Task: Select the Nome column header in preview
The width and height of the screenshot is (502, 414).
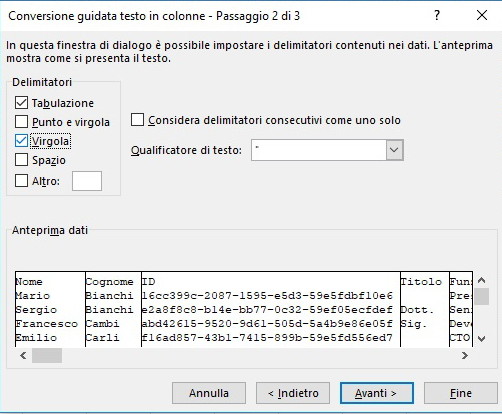Action: pyautogui.click(x=29, y=282)
